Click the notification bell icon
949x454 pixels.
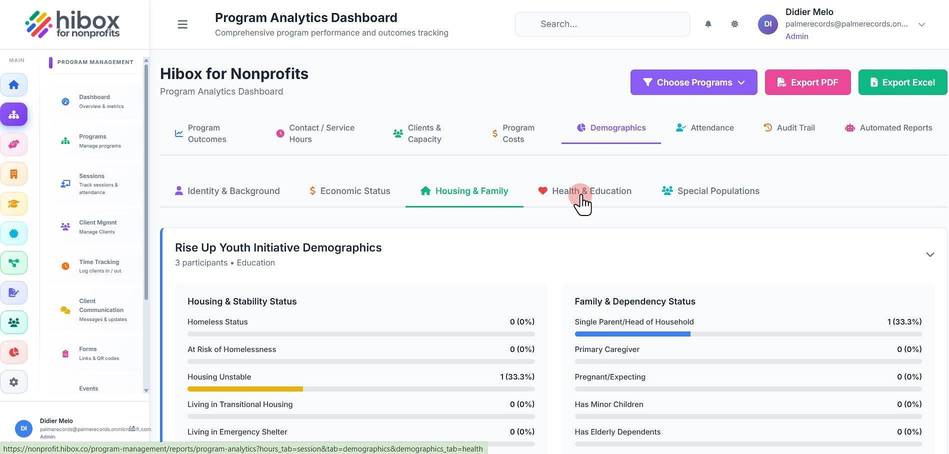(x=708, y=24)
